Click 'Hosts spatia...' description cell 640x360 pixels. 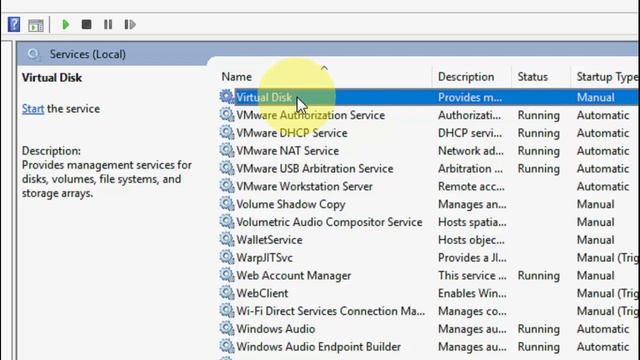click(x=472, y=222)
